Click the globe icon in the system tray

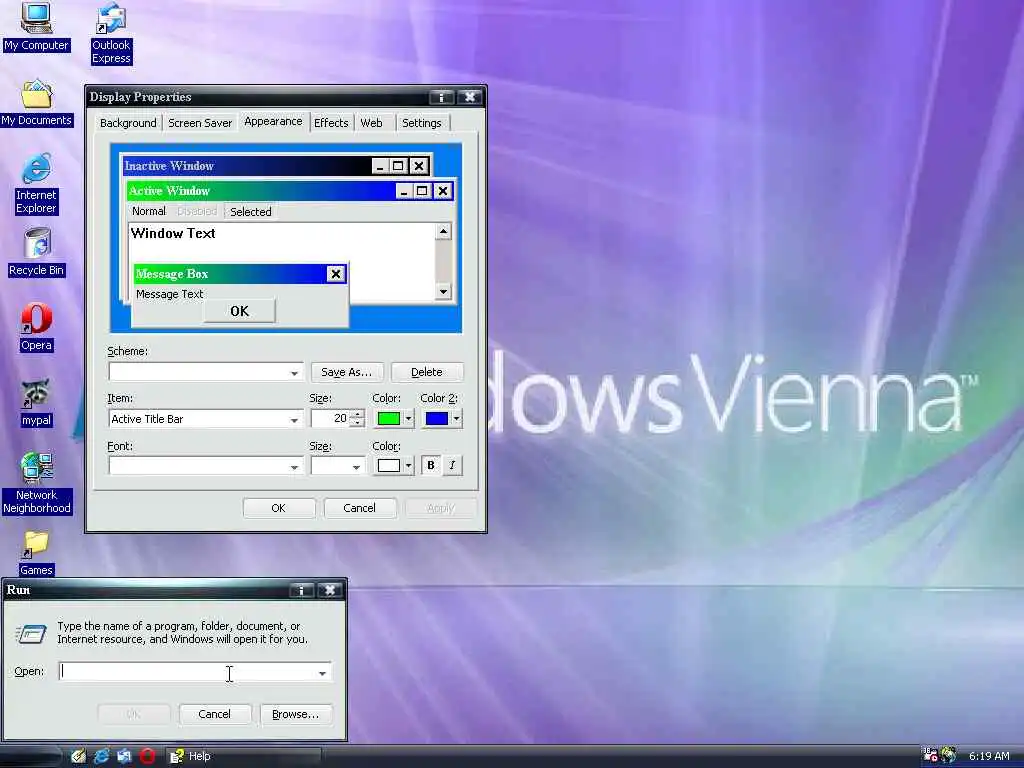[x=948, y=756]
